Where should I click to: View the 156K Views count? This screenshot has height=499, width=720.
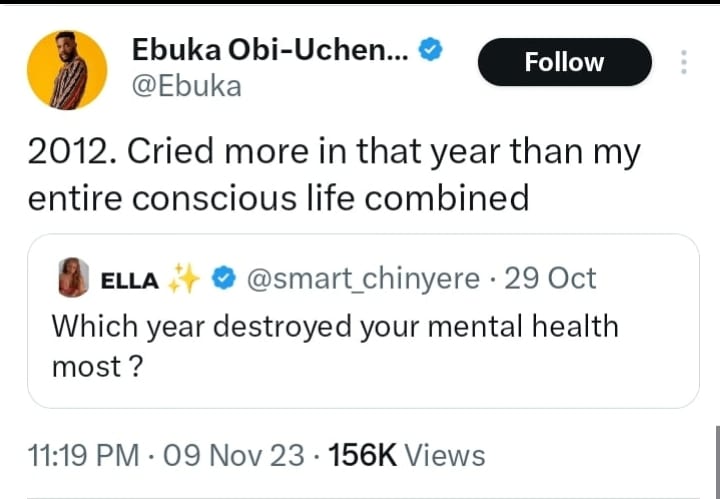pos(404,456)
